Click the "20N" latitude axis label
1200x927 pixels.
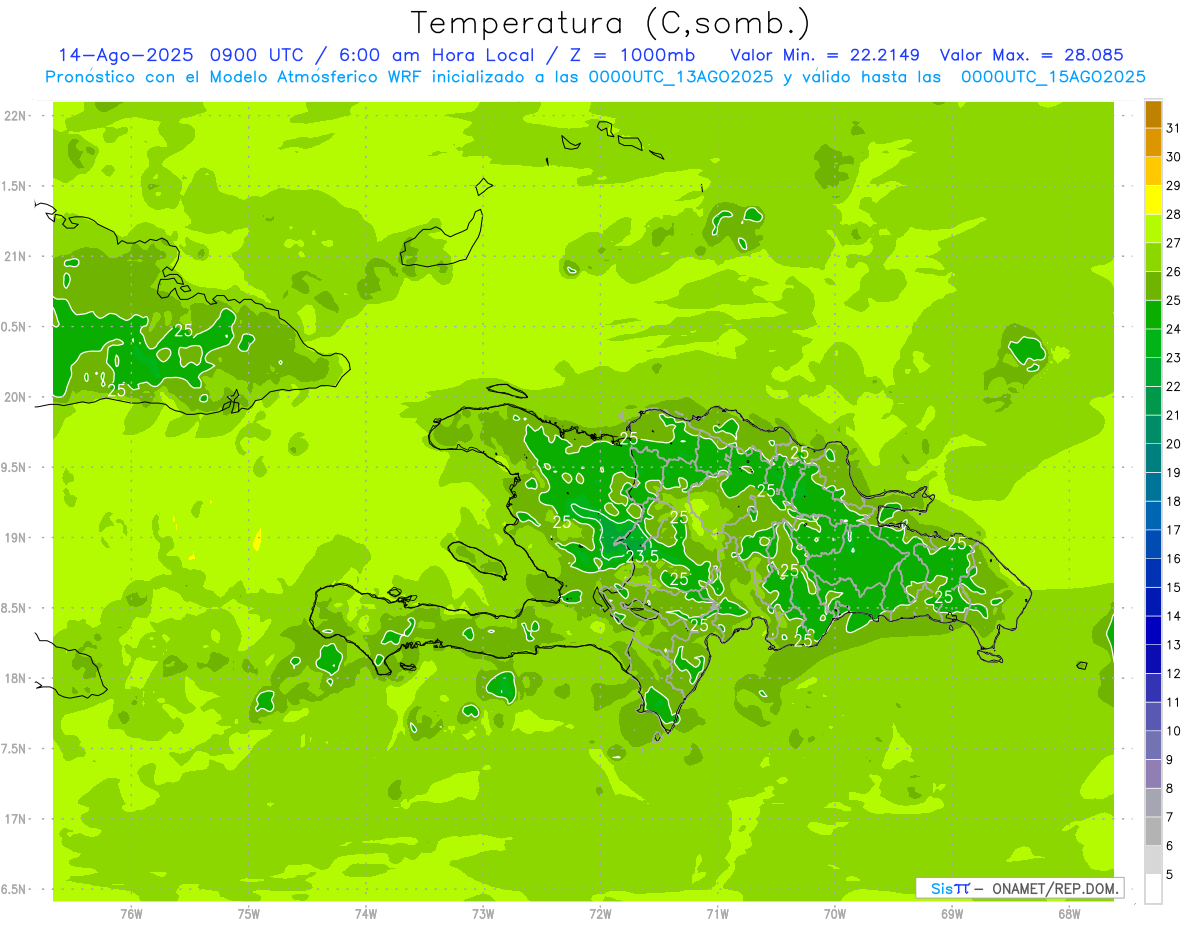[14, 397]
